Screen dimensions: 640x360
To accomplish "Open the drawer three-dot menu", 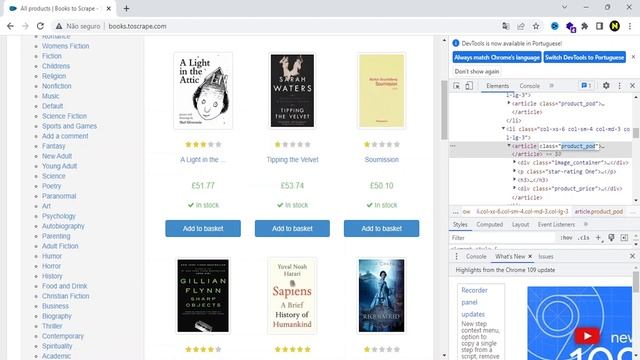I will tap(456, 256).
